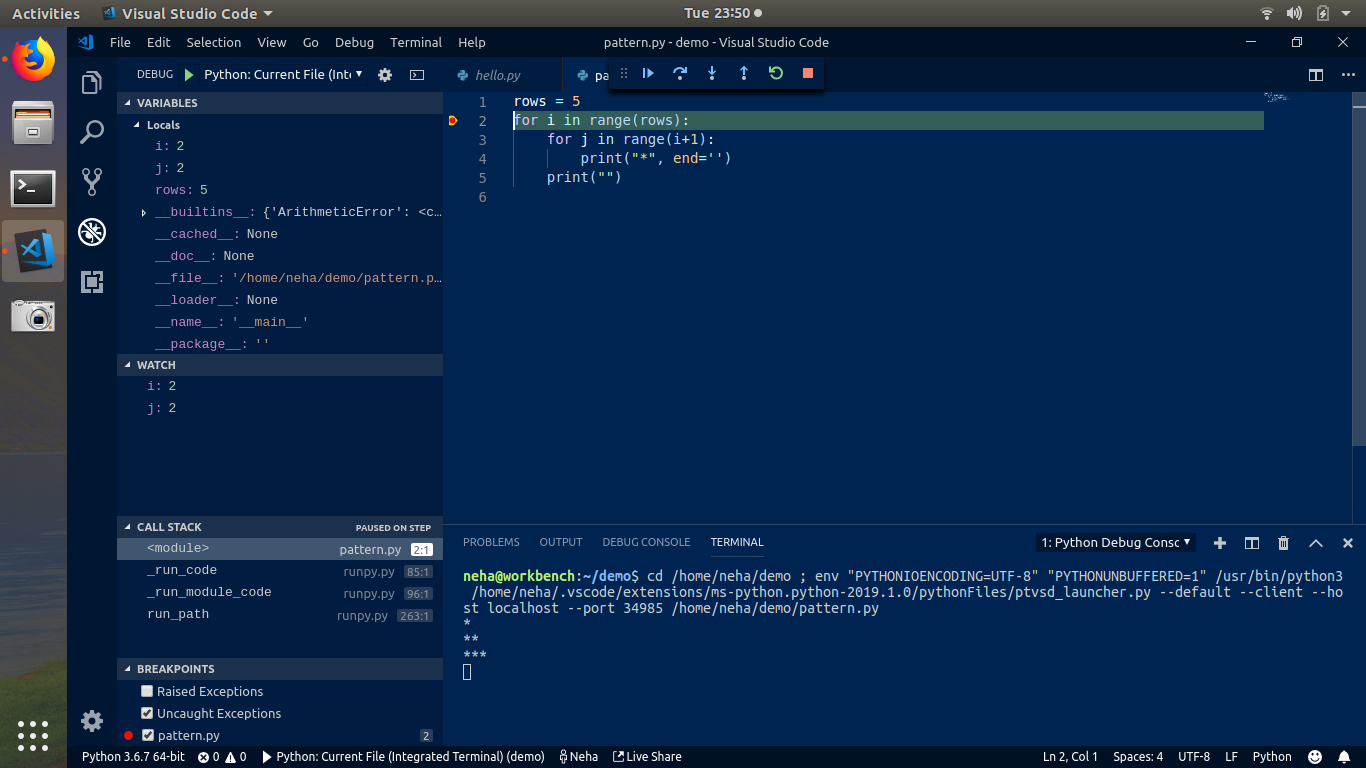Enable the Raised Exceptions breakpoint checkbox

146,691
